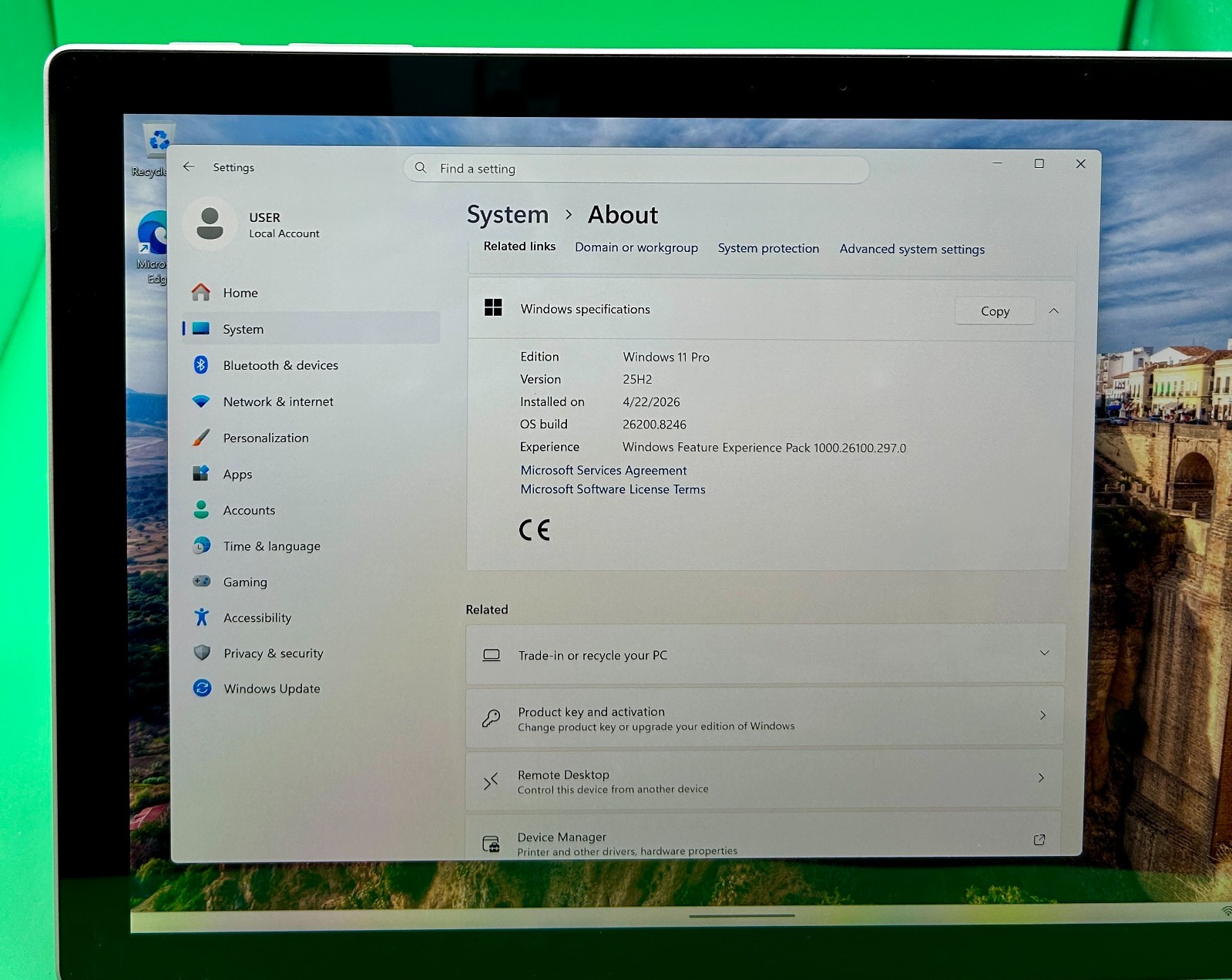The image size is (1232, 980).
Task: Copy the Windows specifications
Action: pos(995,311)
